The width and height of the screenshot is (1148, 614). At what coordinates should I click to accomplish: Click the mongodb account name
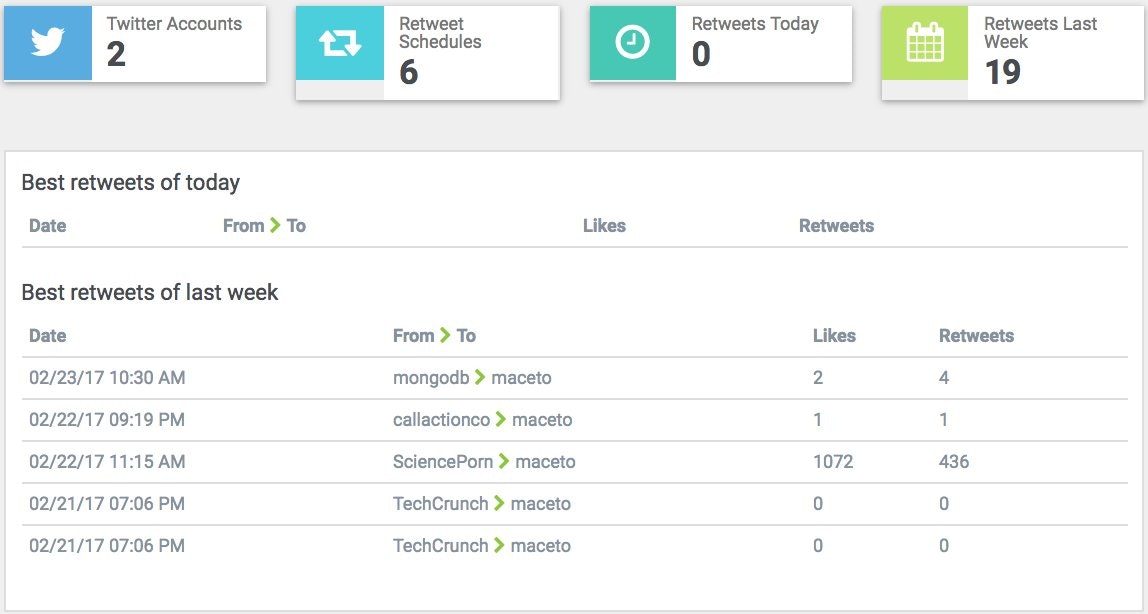point(431,378)
